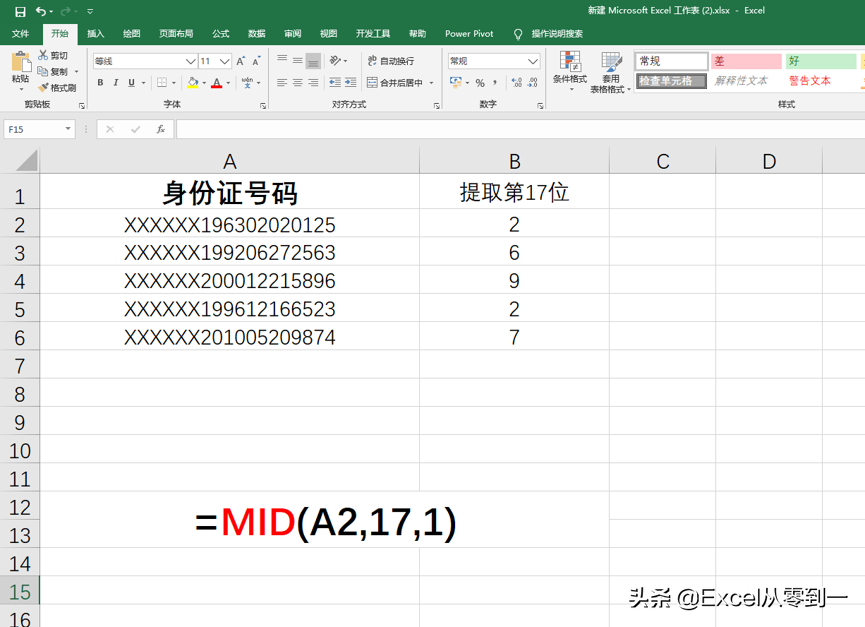Viewport: 865px width, 627px height.
Task: Switch to the 公式 (Formulas) ribbon tab
Action: 220,33
